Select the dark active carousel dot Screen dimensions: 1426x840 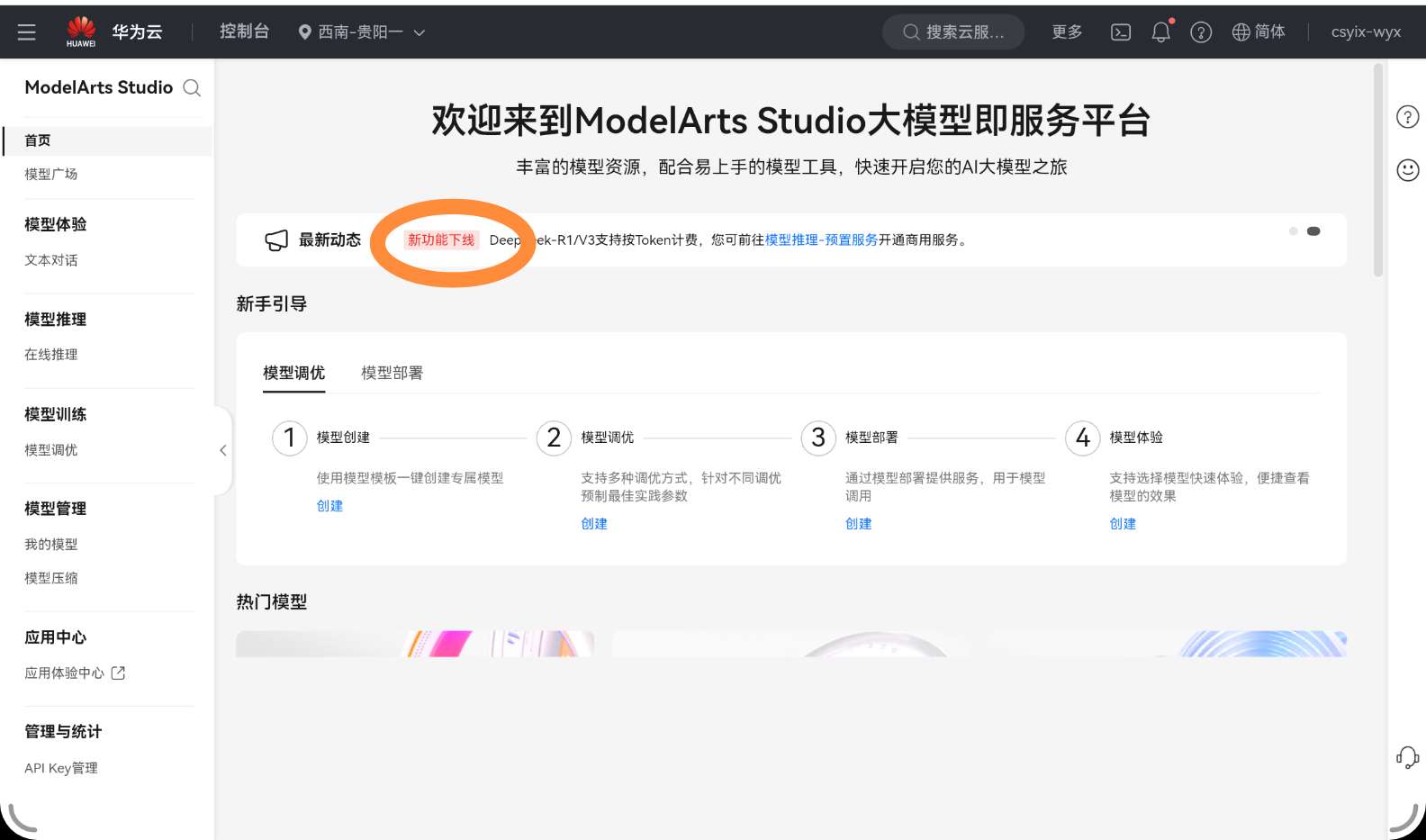pyautogui.click(x=1313, y=231)
